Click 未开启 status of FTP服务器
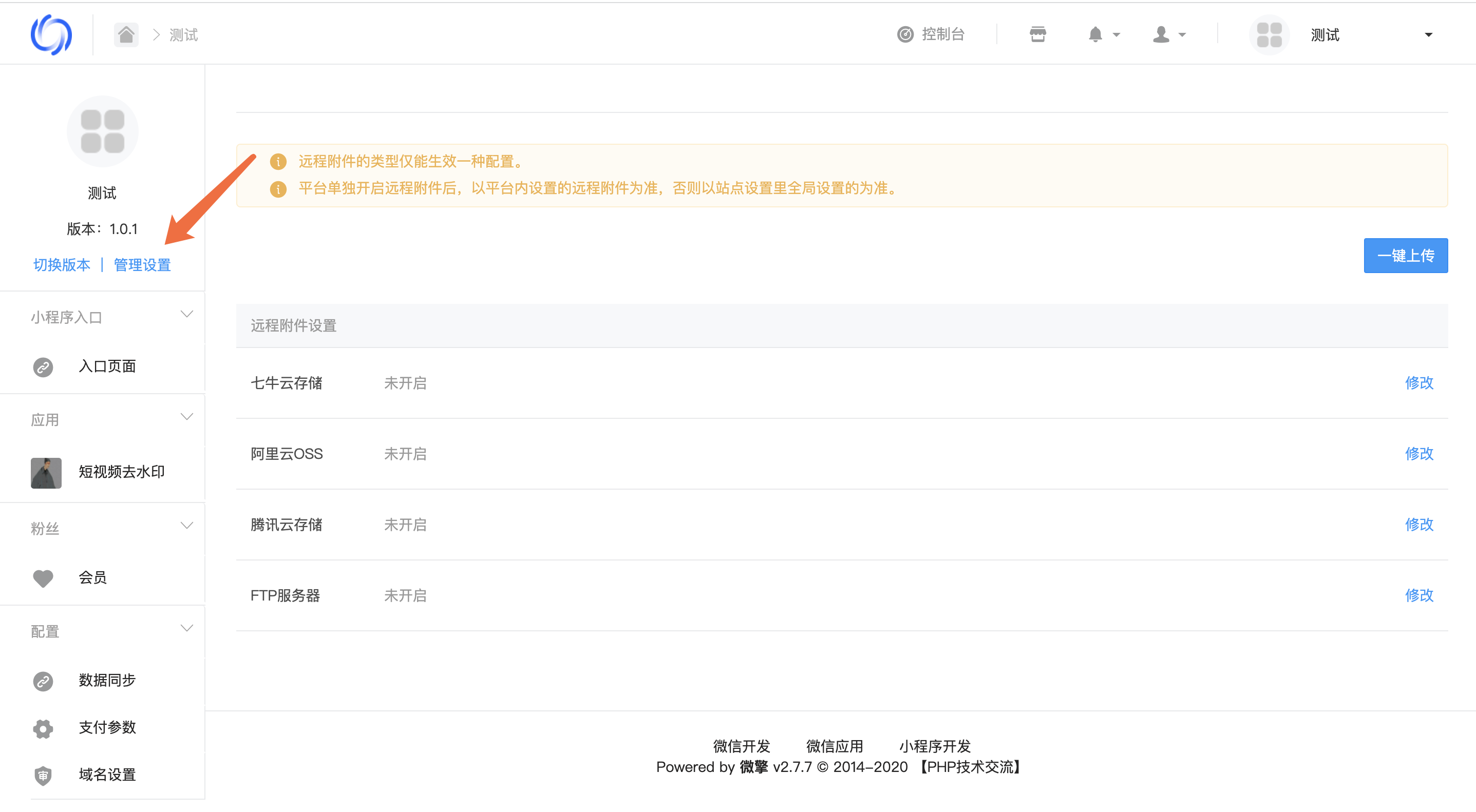 (x=405, y=596)
